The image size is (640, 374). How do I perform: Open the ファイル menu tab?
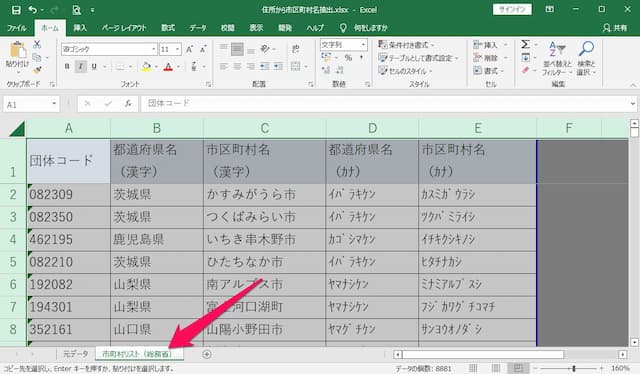coord(17,28)
